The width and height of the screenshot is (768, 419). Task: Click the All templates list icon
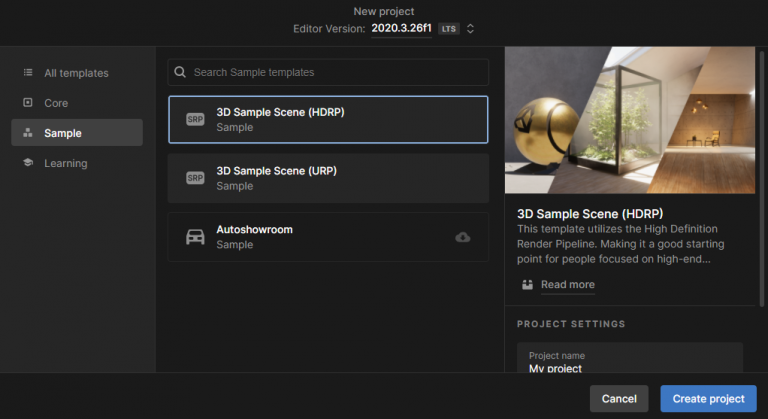(x=27, y=73)
